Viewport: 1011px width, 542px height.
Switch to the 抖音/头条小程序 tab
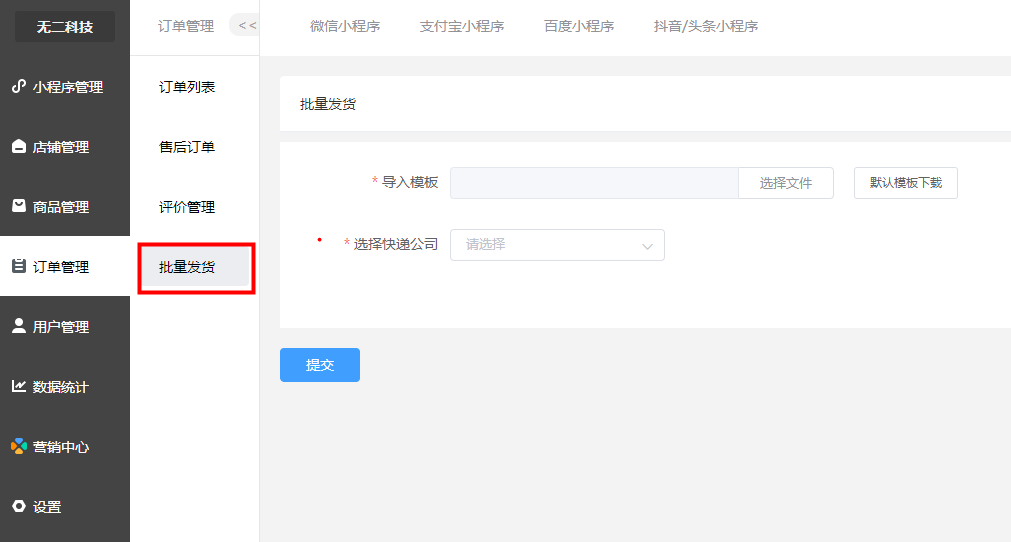pos(705,26)
